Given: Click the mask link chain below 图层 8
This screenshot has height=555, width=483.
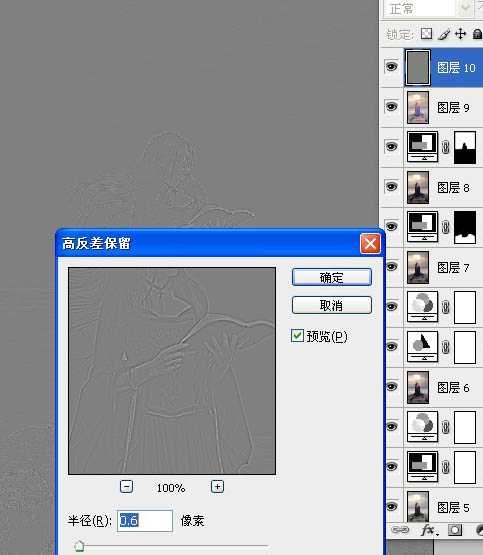Looking at the screenshot, I should (x=446, y=227).
